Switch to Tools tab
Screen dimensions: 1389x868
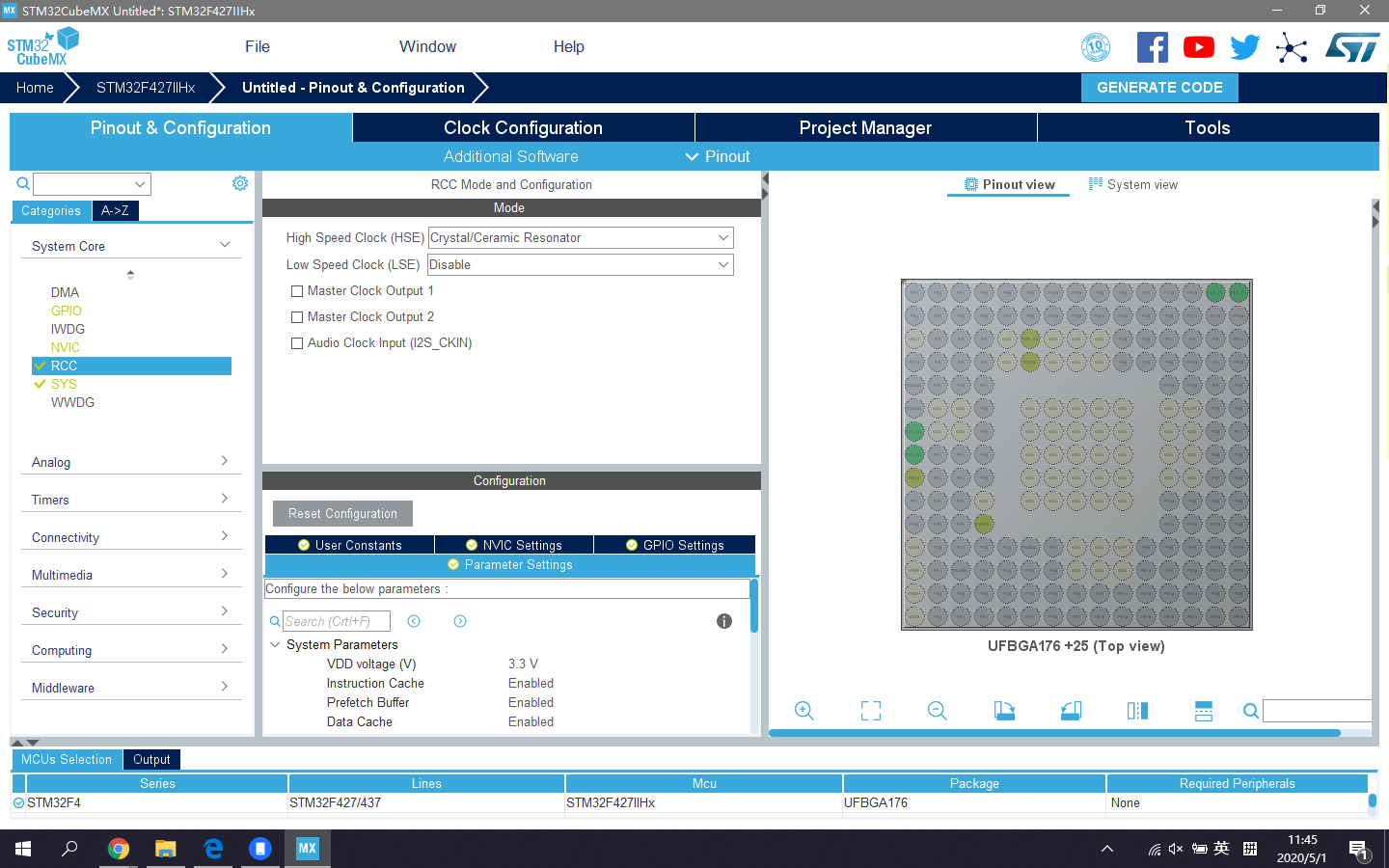(x=1208, y=127)
